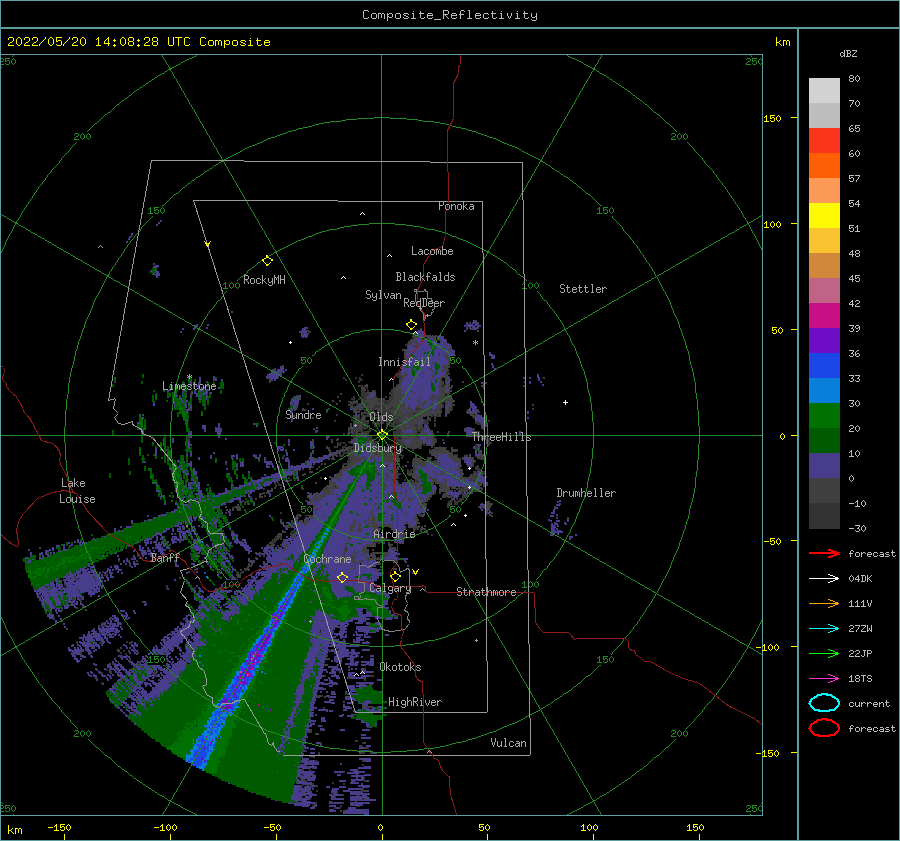Screen dimensions: 900x841
Task: Click the Drumheller city label
Action: pos(586,493)
